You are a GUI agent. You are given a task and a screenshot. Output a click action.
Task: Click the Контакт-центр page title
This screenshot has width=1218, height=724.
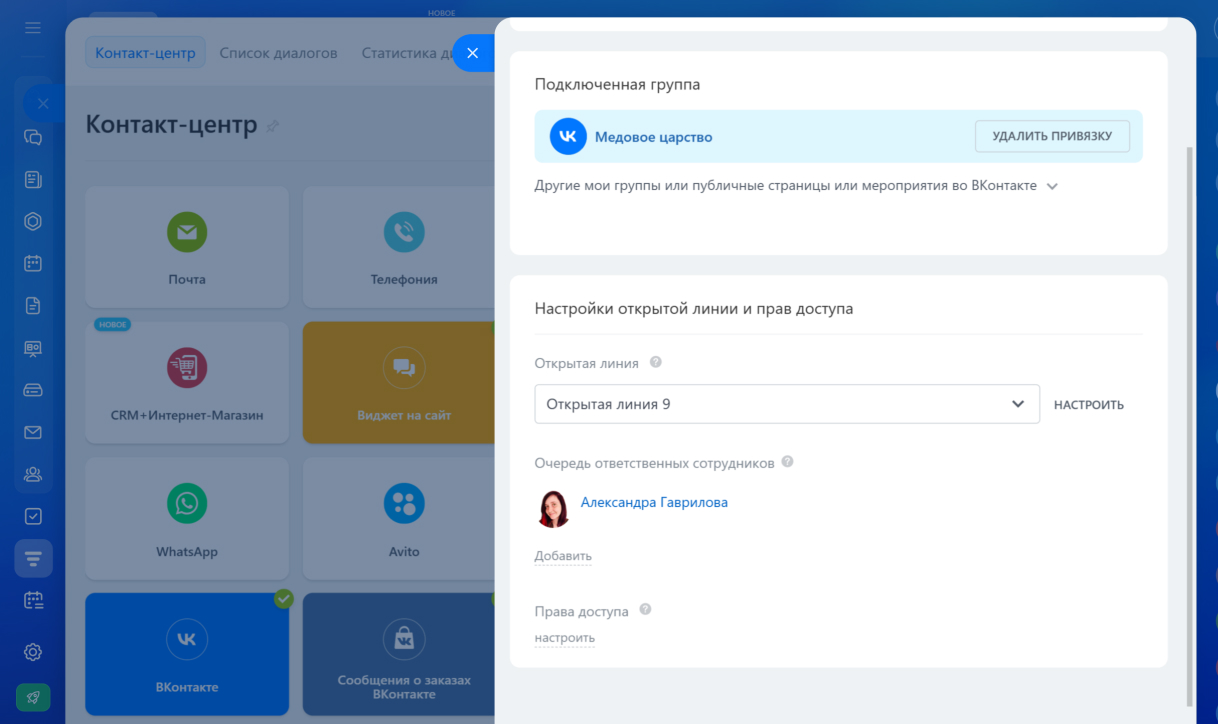pos(172,125)
